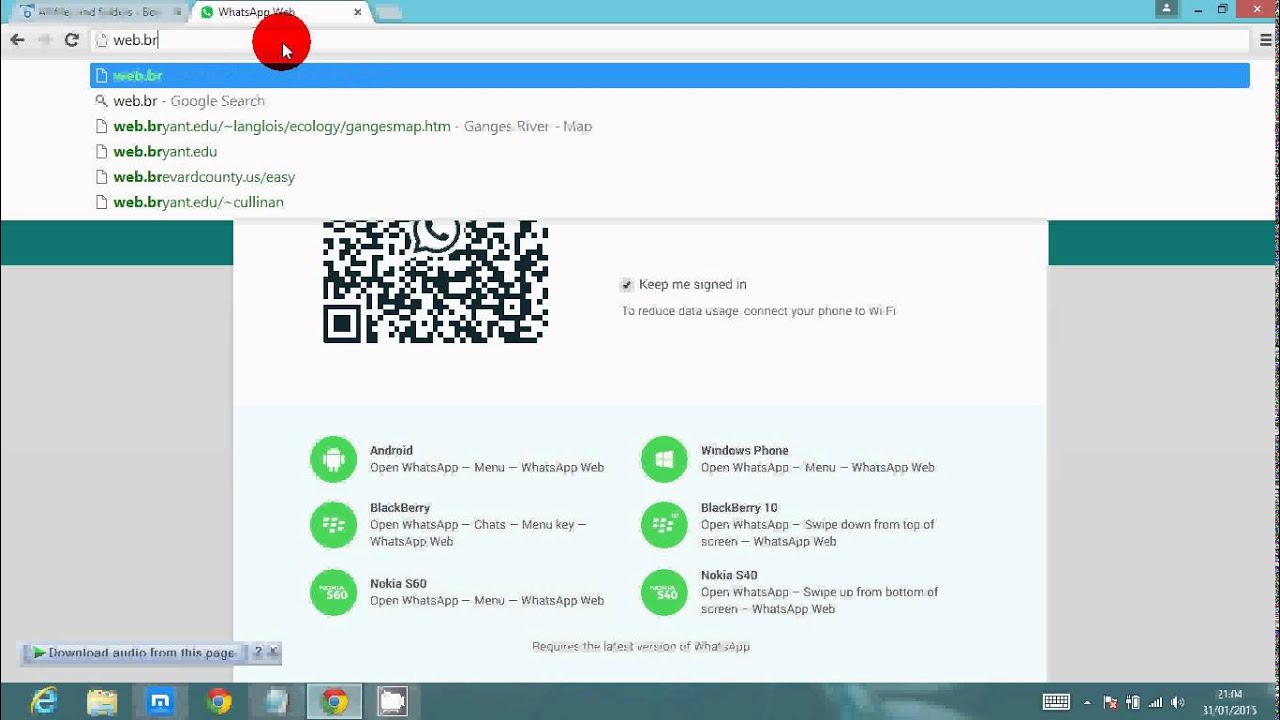
Task: Click the taskbar icon left of active Chrome
Action: [x=276, y=702]
